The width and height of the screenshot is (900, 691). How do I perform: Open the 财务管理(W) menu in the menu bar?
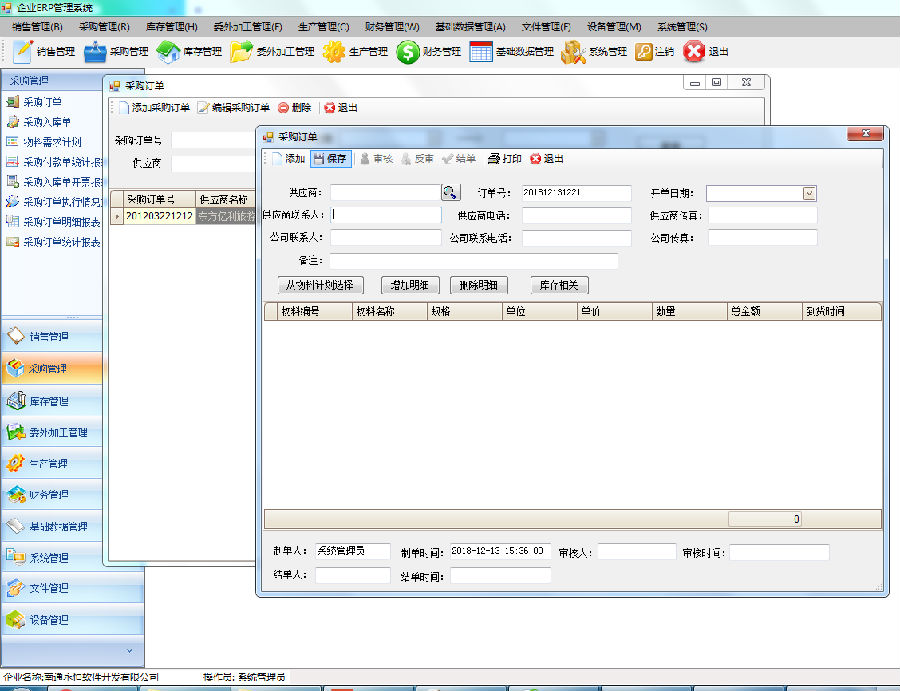click(392, 27)
